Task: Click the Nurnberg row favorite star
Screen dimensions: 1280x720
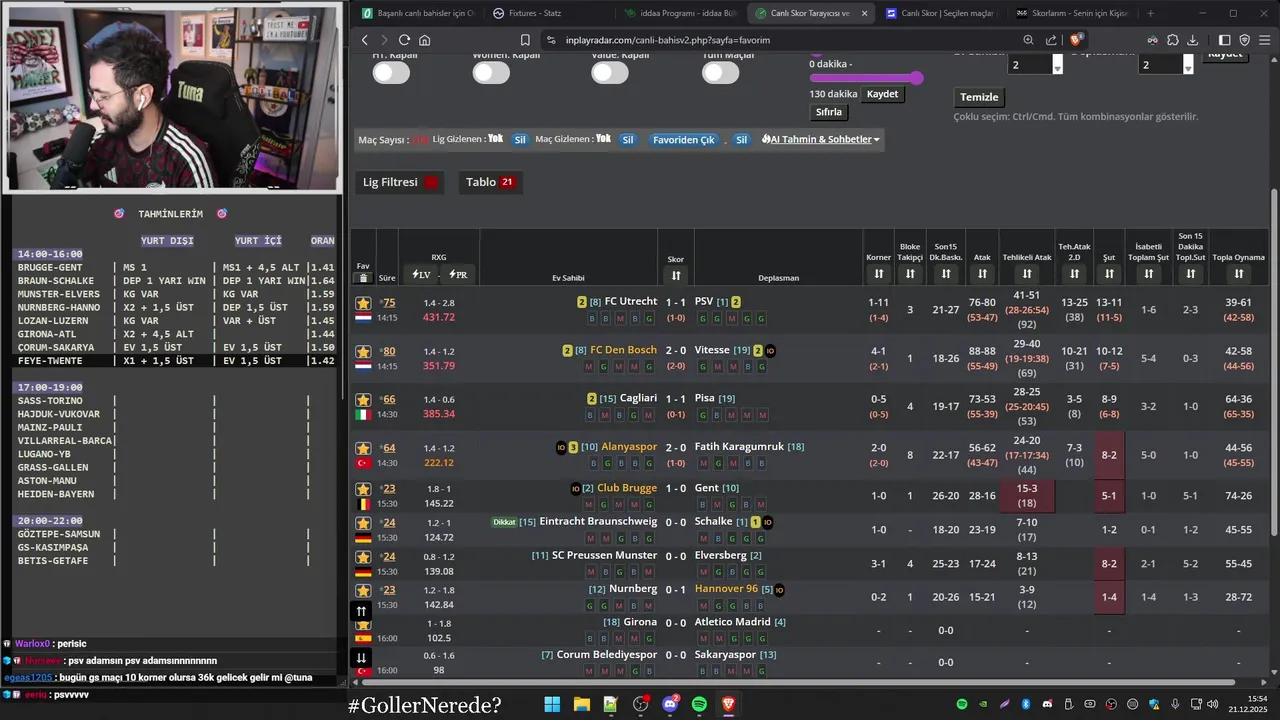Action: [363, 590]
